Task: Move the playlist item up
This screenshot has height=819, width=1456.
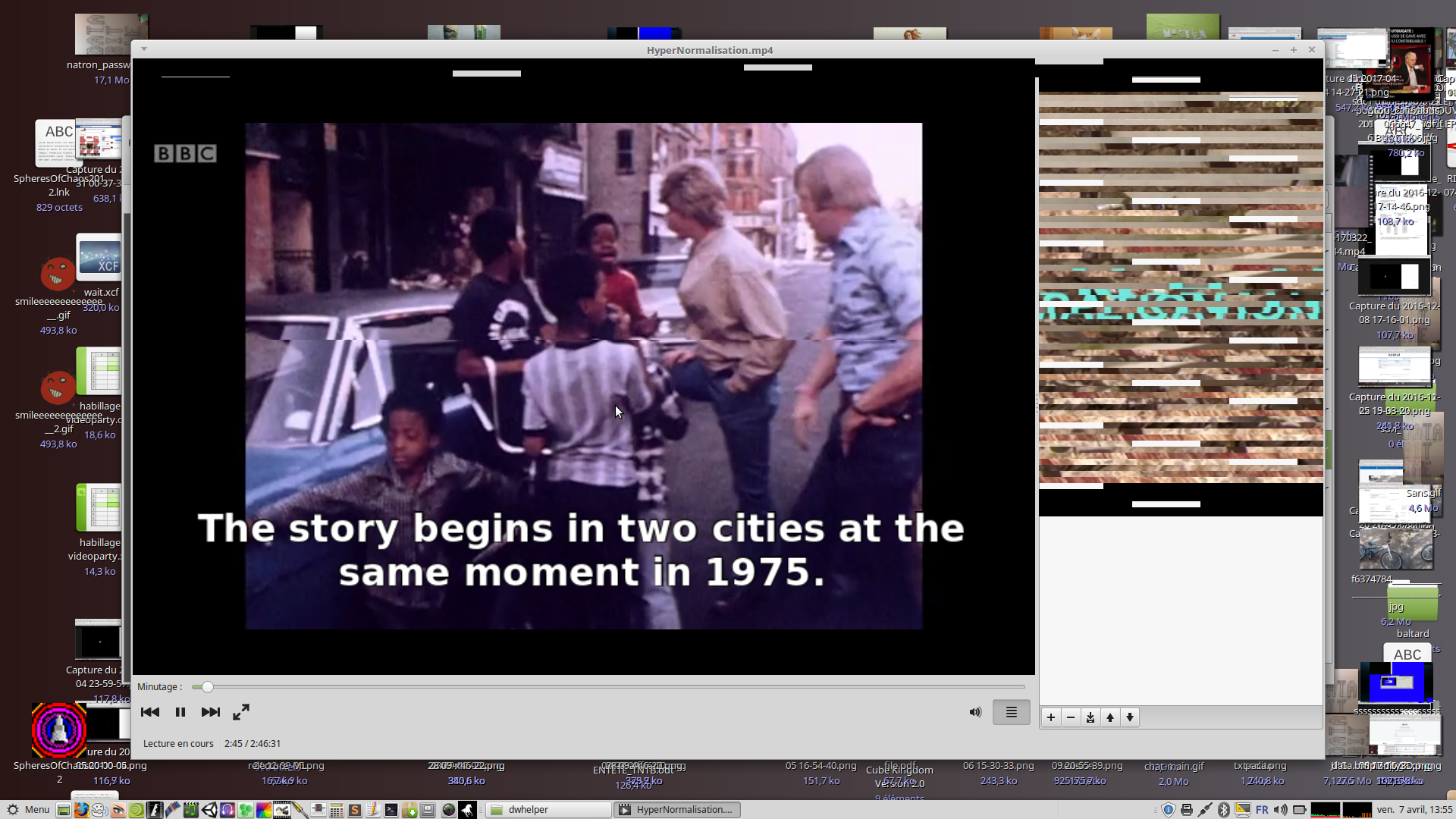Action: click(1110, 717)
